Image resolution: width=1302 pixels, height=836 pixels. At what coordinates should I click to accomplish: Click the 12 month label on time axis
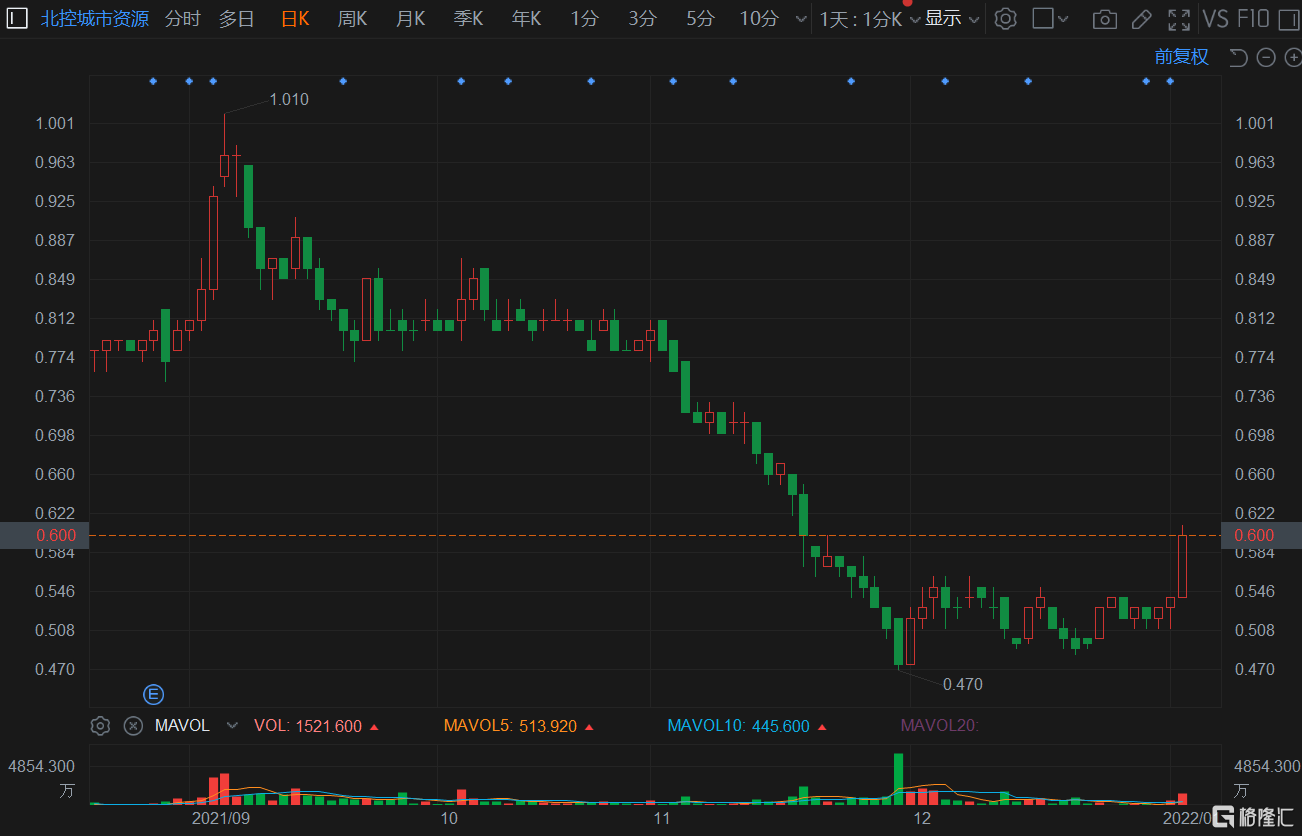coord(921,818)
